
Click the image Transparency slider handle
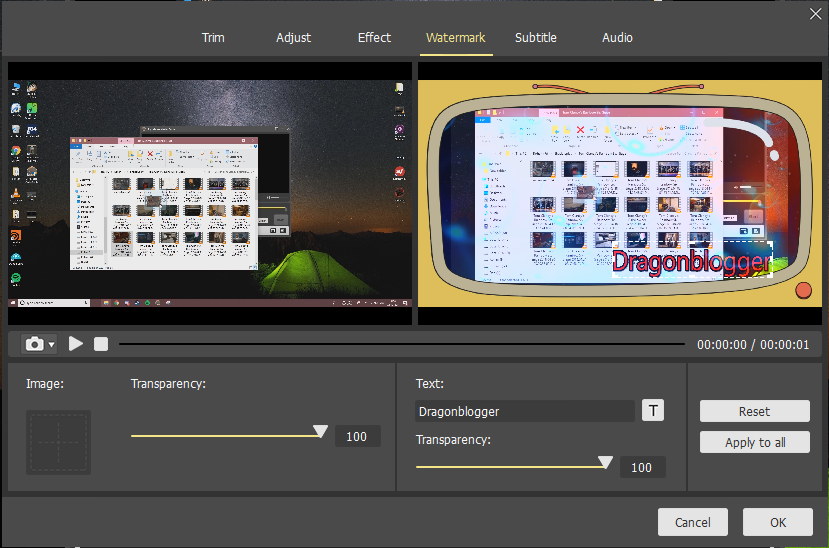(x=320, y=432)
